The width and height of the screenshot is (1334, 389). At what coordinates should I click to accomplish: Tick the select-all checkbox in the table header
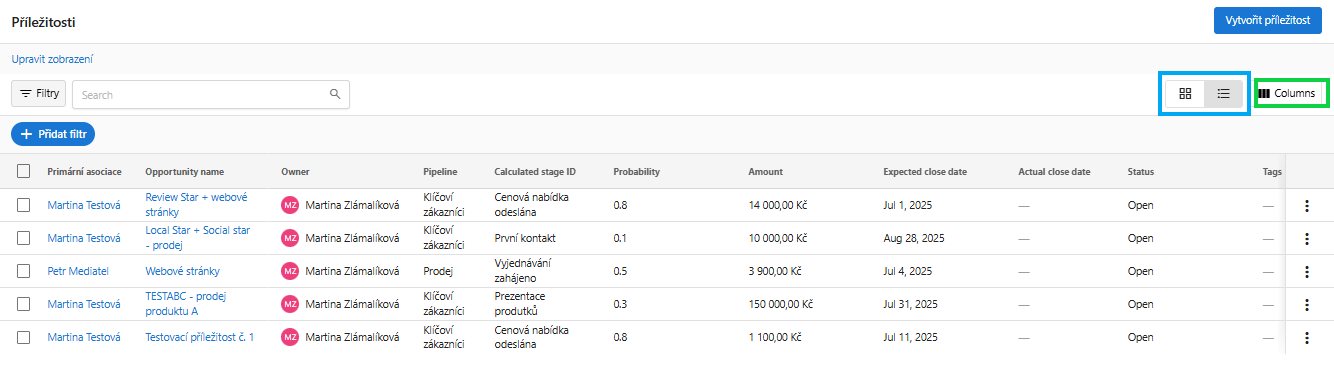coord(24,171)
